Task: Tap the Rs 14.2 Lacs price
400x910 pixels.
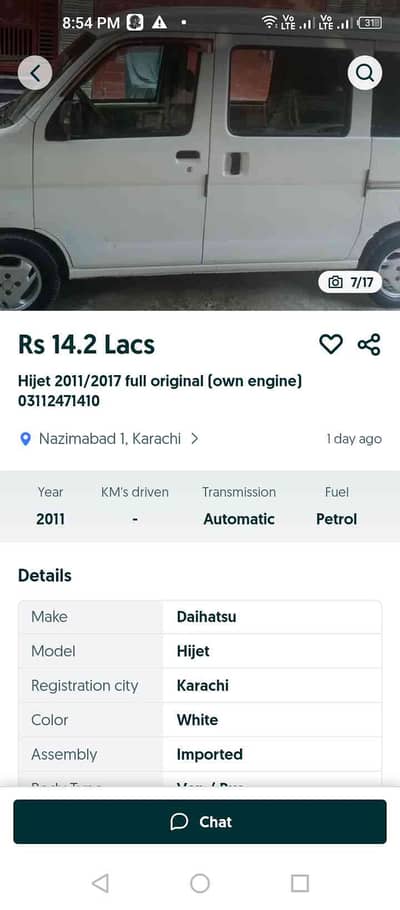Action: tap(87, 345)
